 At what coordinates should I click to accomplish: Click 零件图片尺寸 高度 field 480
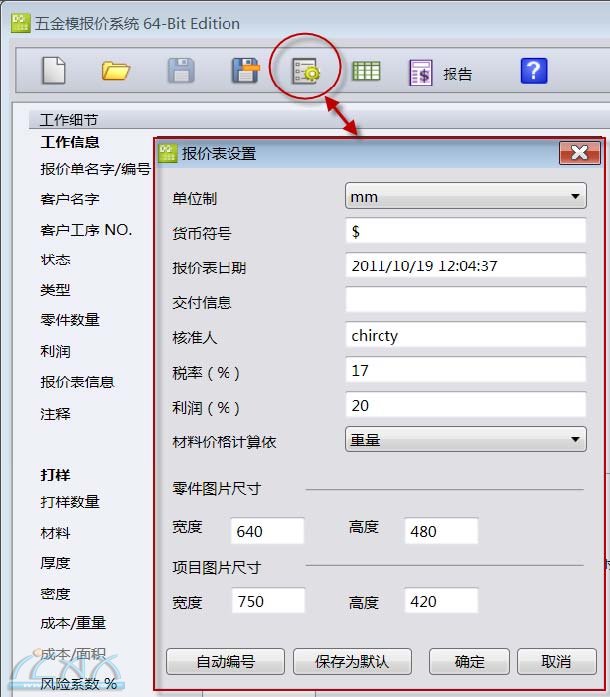click(441, 531)
